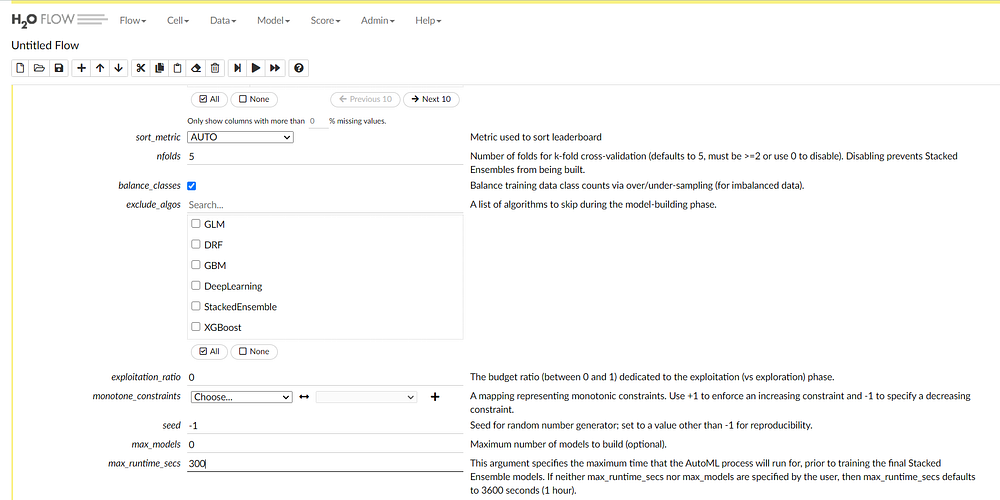
Task: Open the empty monotone constraint value dropdown
Action: (366, 397)
